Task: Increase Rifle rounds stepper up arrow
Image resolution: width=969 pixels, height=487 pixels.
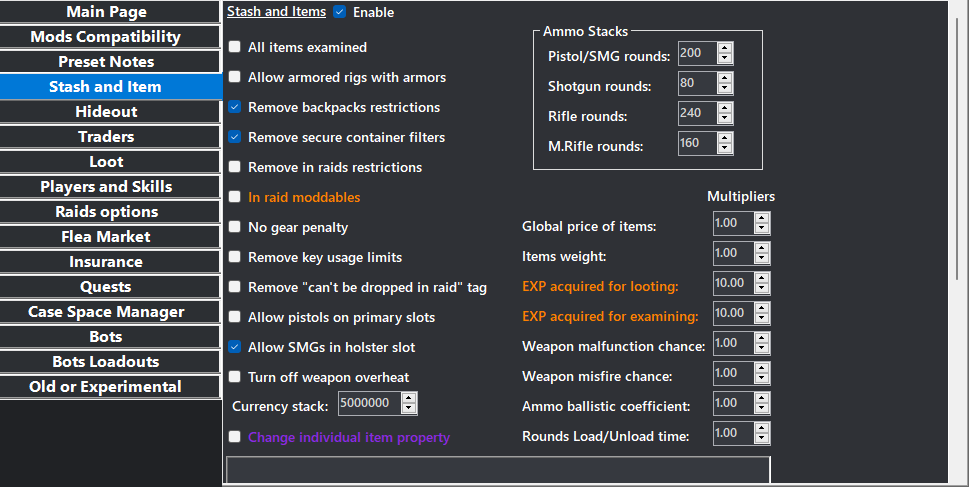Action: 725,109
